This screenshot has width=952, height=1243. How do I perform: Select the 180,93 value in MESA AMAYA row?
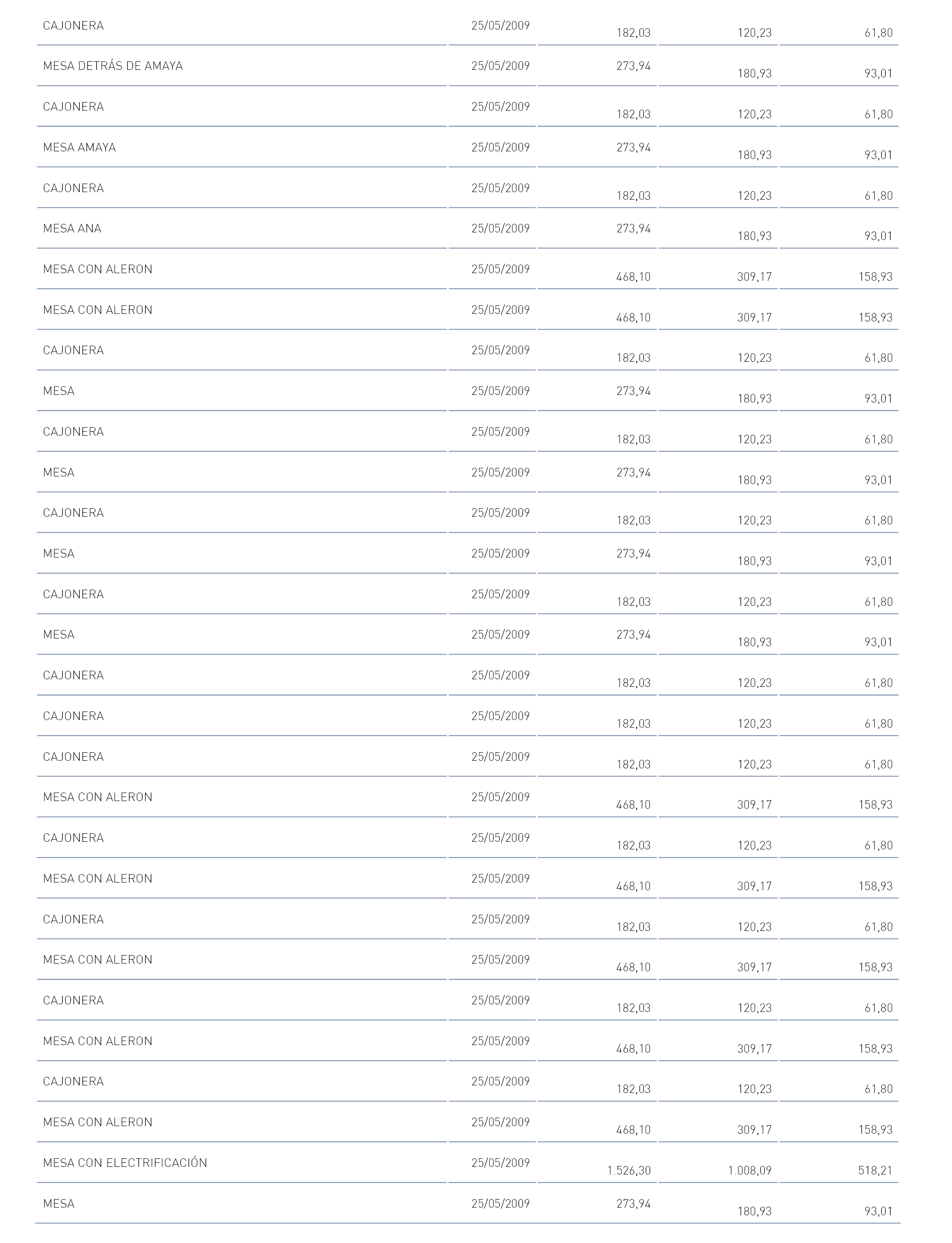tap(754, 155)
